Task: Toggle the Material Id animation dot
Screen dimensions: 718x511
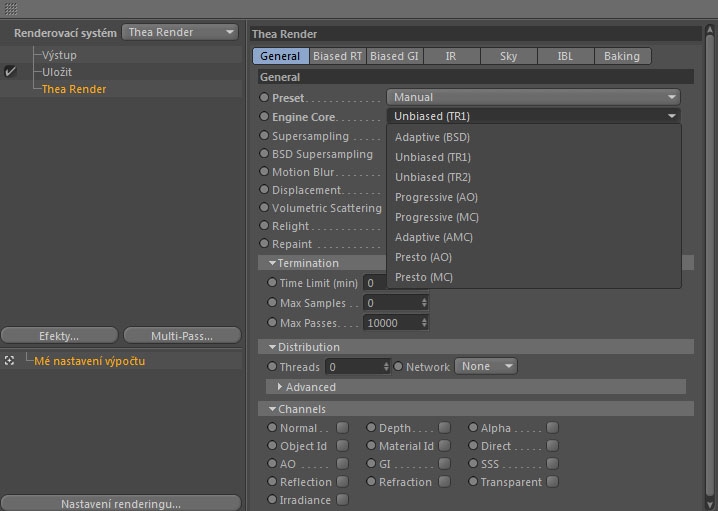Action: pos(371,445)
